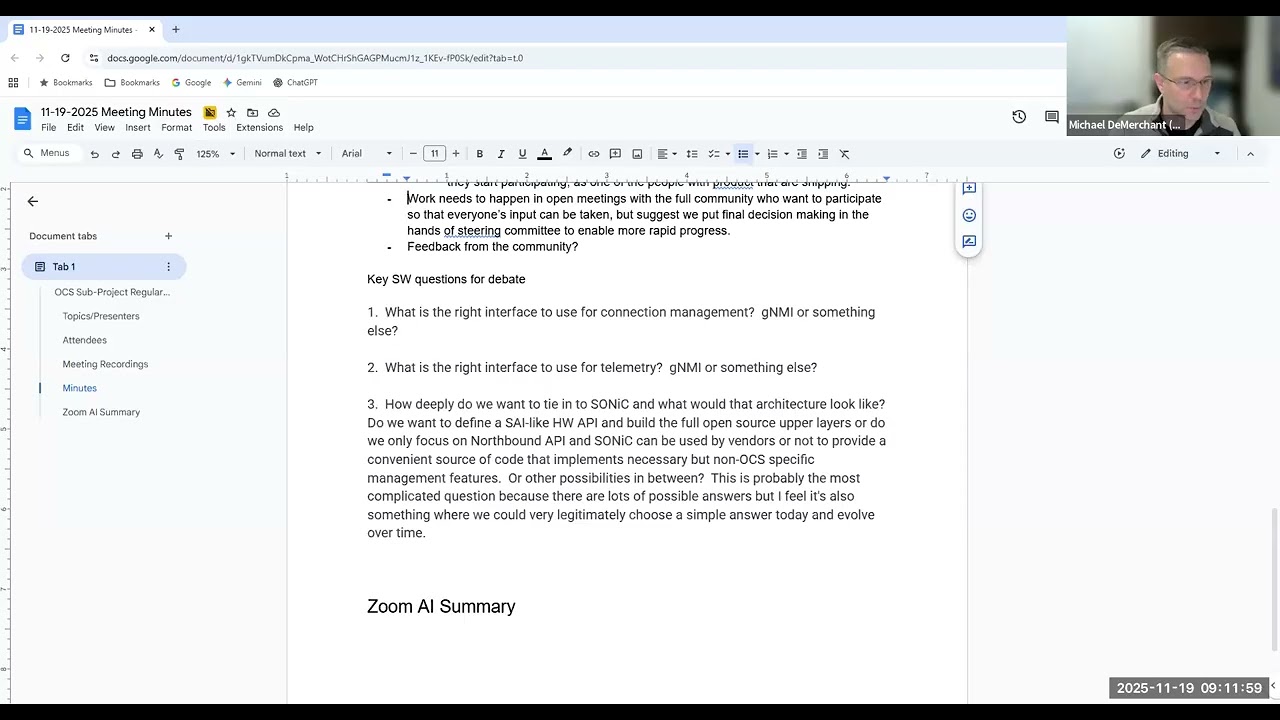Screen dimensions: 1280x720
Task: Toggle italic formatting
Action: pyautogui.click(x=501, y=154)
